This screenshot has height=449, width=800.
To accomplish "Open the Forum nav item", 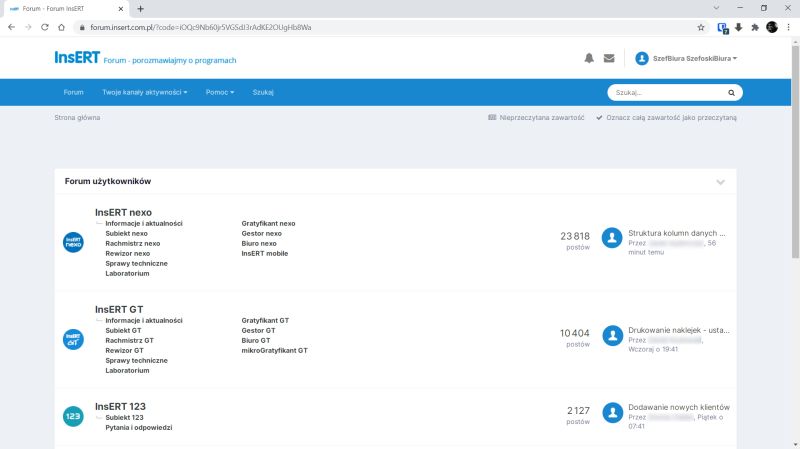I will pos(73,92).
